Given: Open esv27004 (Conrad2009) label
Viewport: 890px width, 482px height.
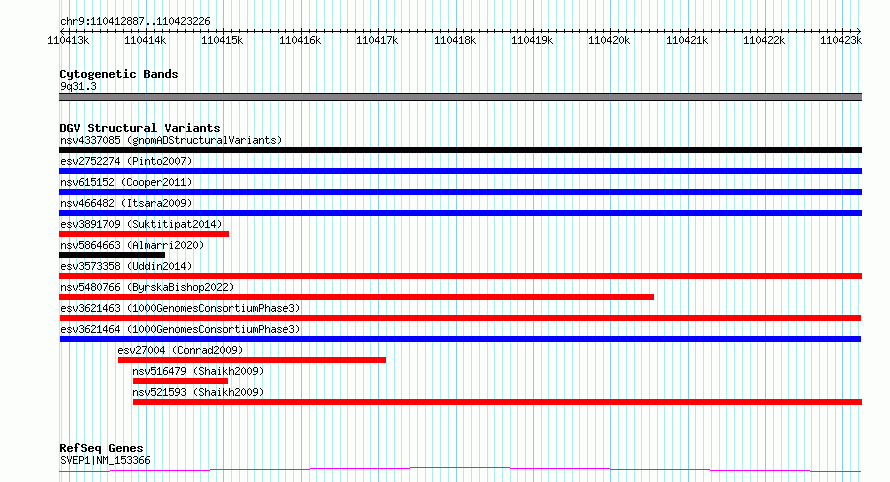Looking at the screenshot, I should coord(180,350).
